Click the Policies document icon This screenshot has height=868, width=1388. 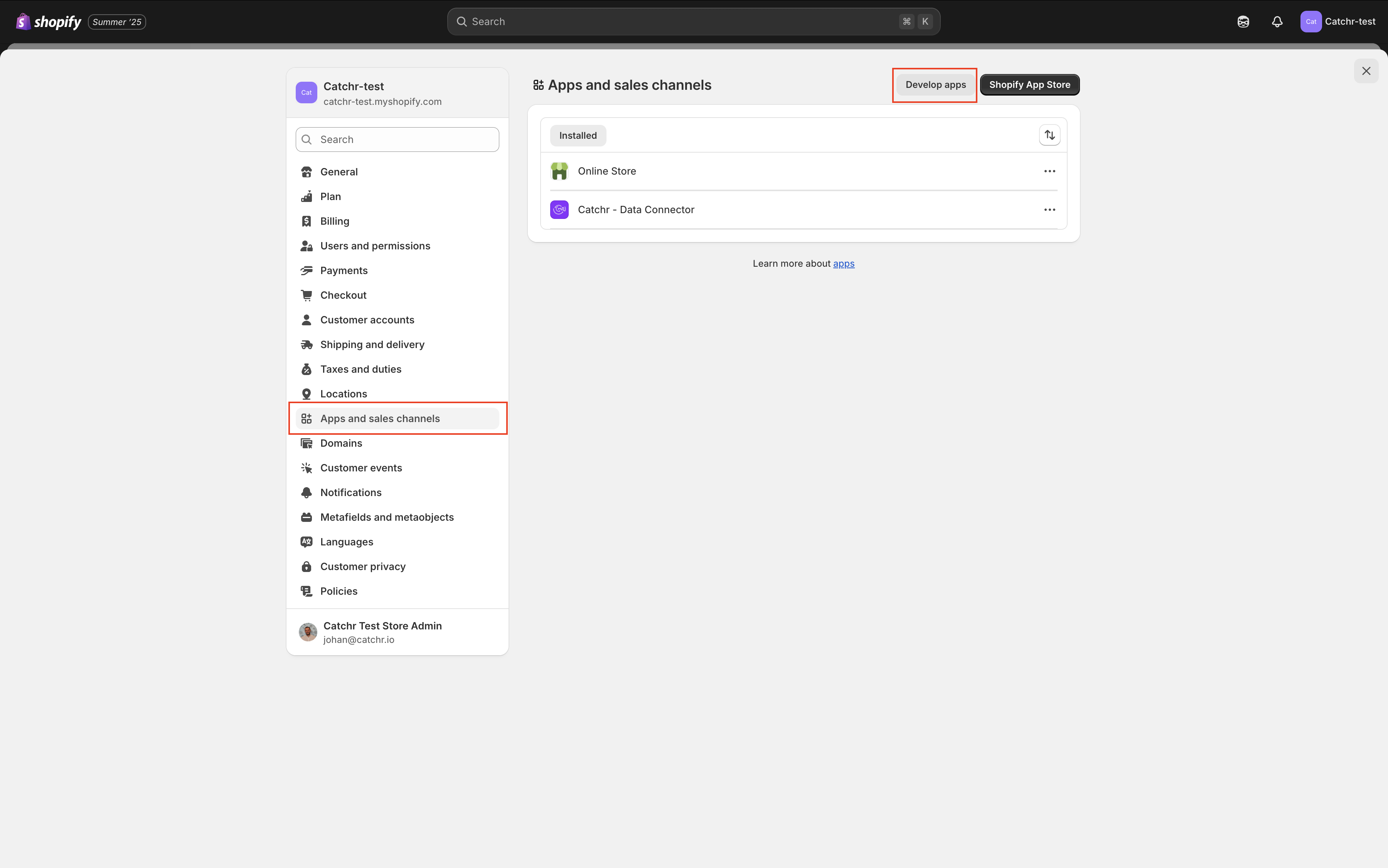coord(307,591)
